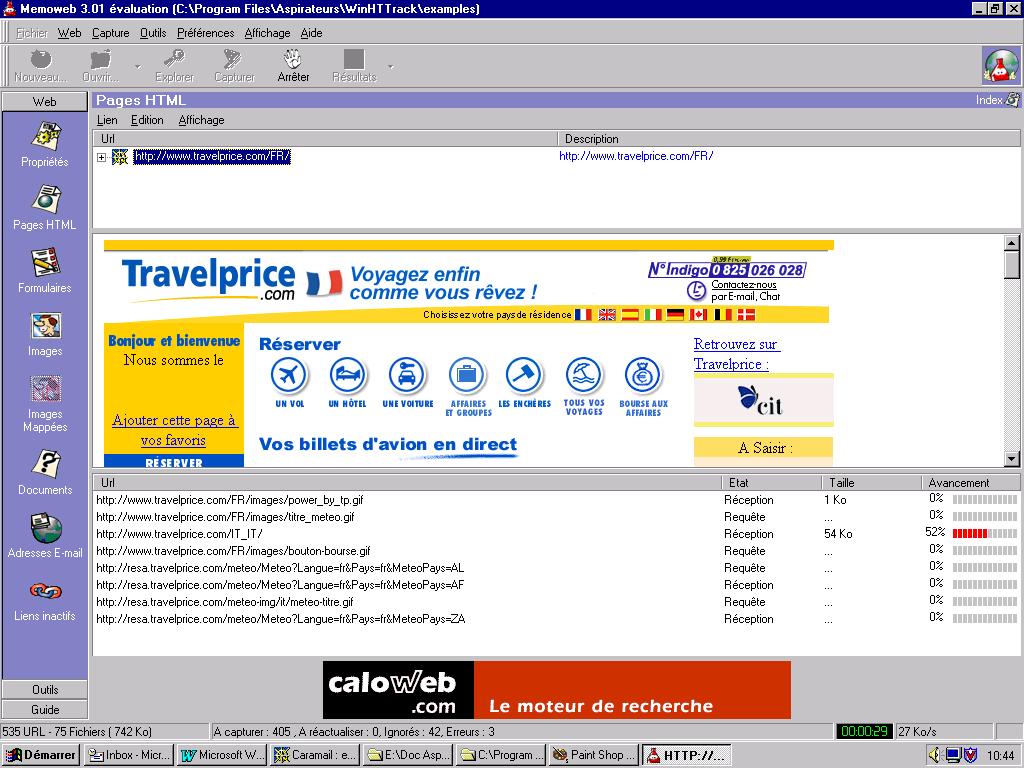This screenshot has height=768, width=1024.
Task: Show Images in the sidebar
Action: point(44,334)
